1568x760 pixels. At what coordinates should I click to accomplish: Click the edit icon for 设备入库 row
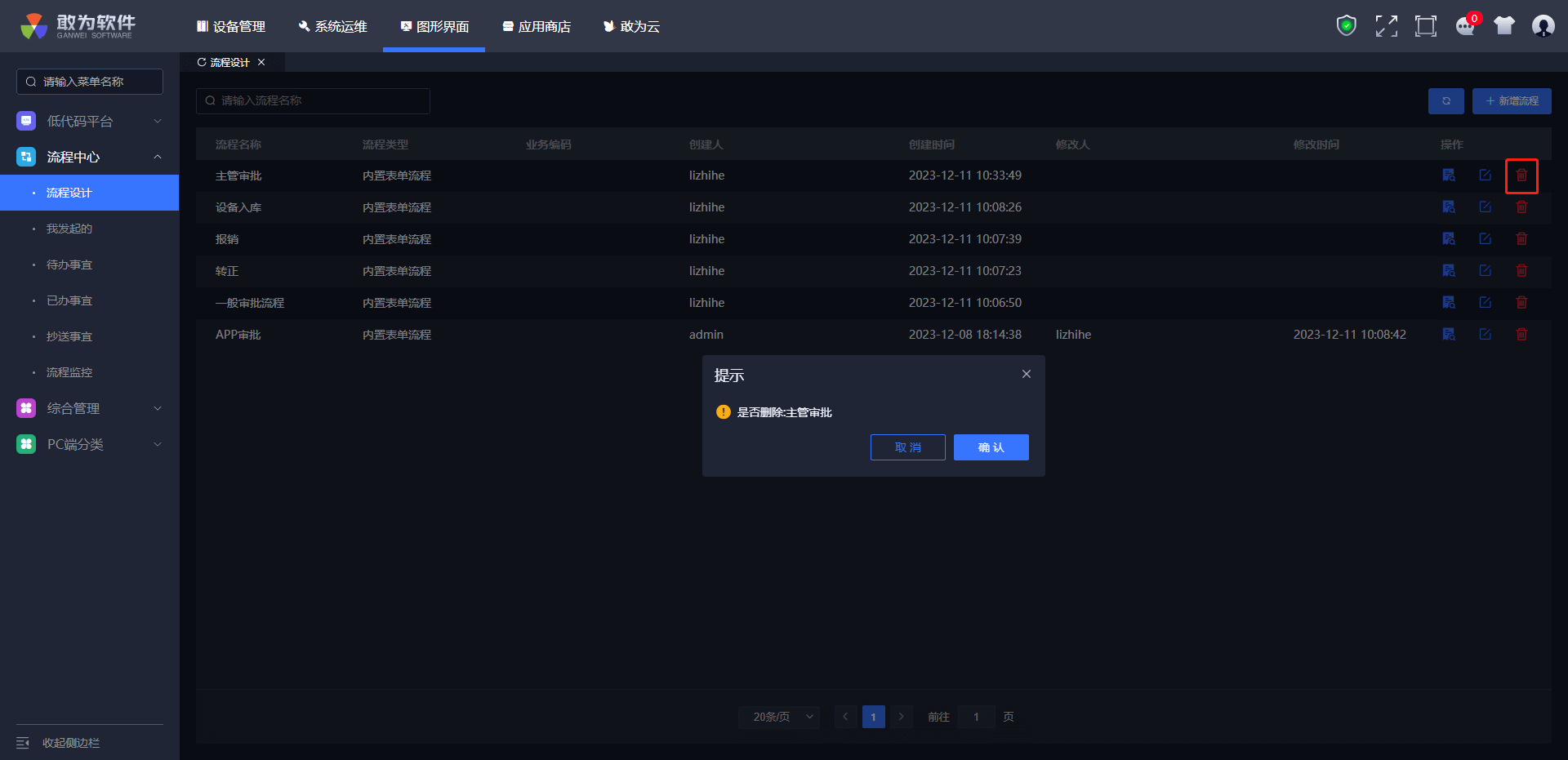[x=1485, y=207]
